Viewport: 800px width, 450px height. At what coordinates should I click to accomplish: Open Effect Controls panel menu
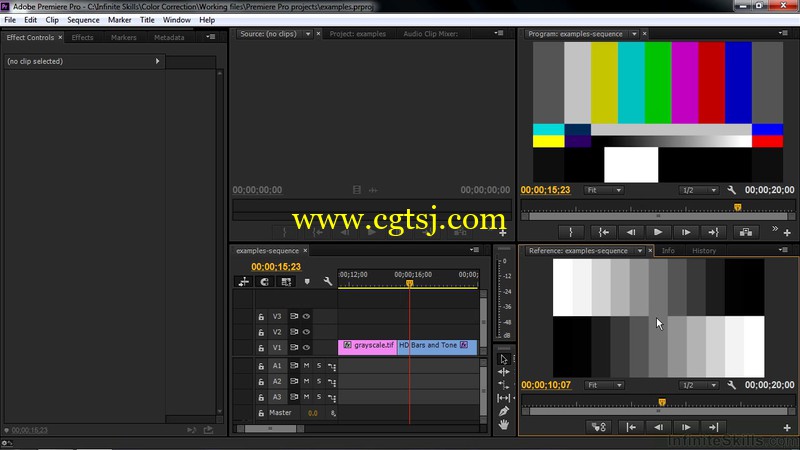[210, 37]
